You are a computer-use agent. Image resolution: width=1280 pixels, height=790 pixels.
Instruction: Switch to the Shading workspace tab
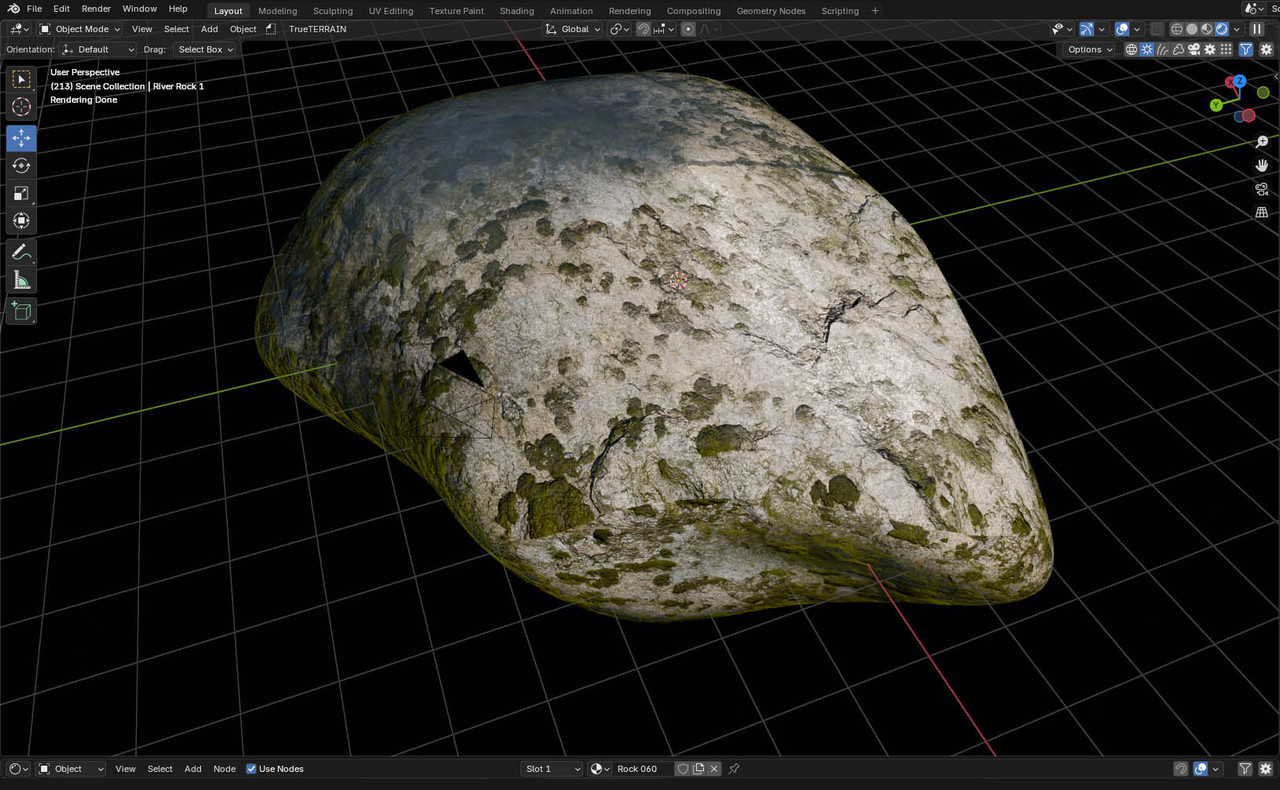point(517,11)
